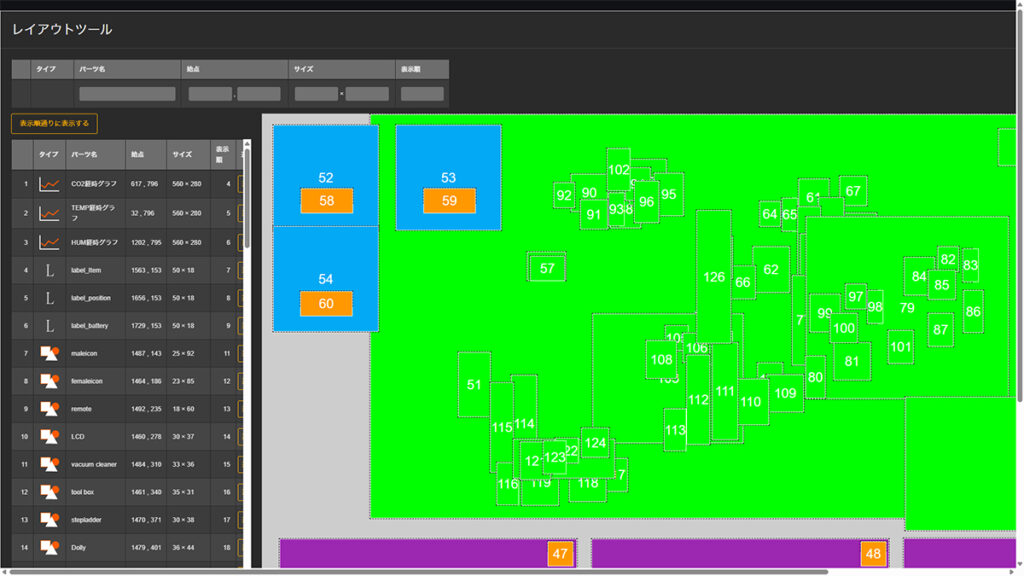
Task: Select orange block 58 on canvas
Action: [327, 201]
